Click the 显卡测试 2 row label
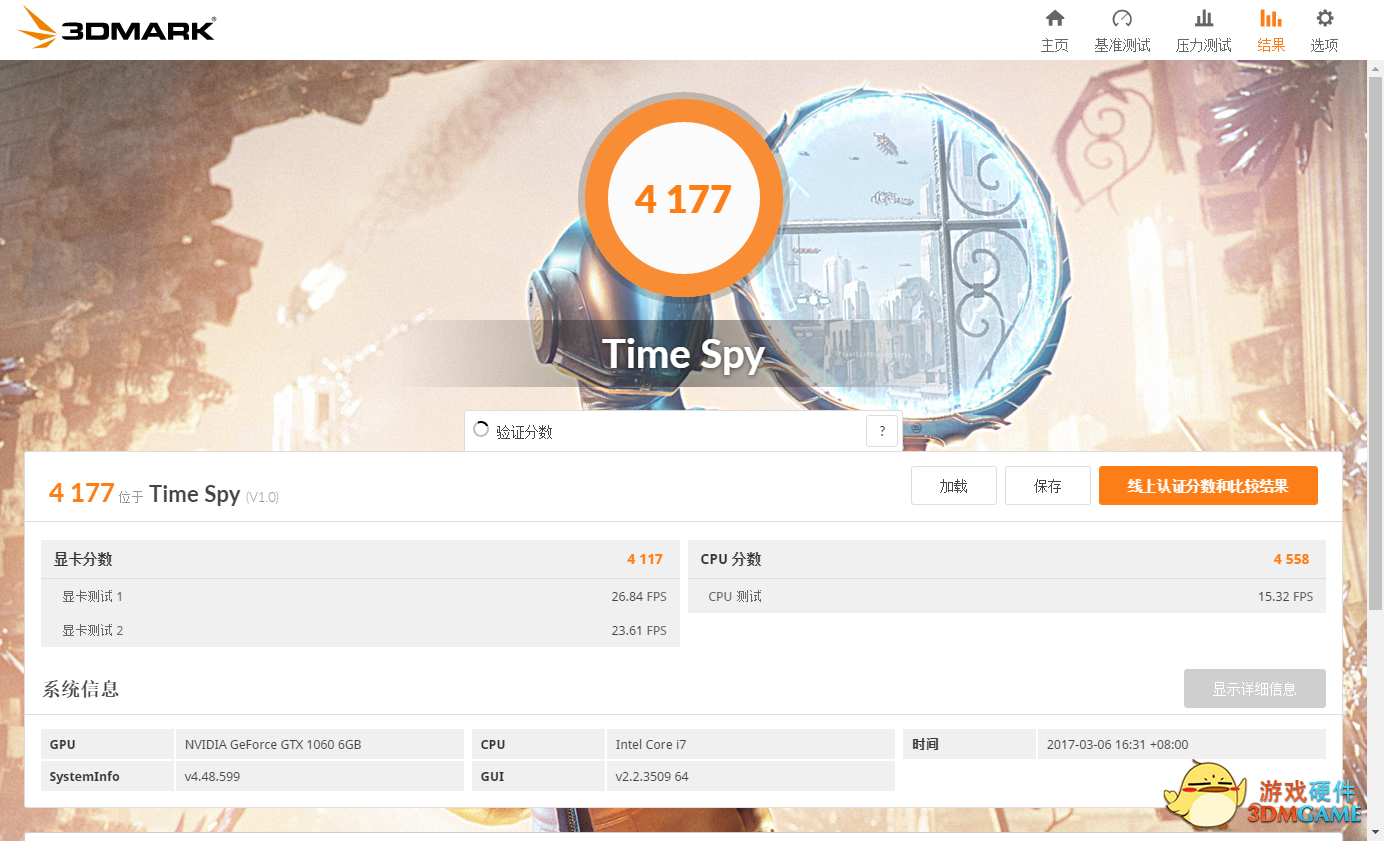This screenshot has width=1384, height=841. point(92,630)
